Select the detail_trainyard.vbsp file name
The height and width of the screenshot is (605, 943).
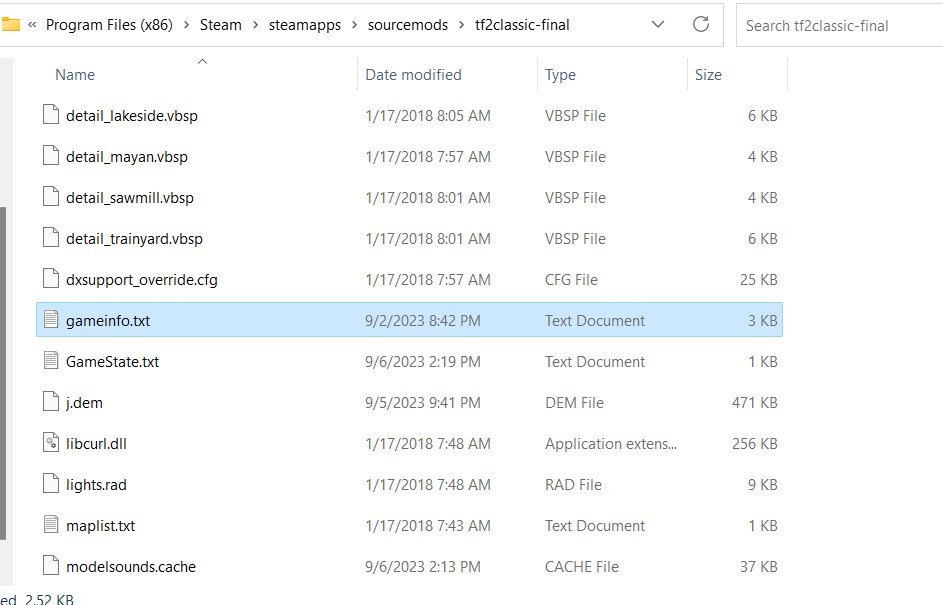pos(134,239)
